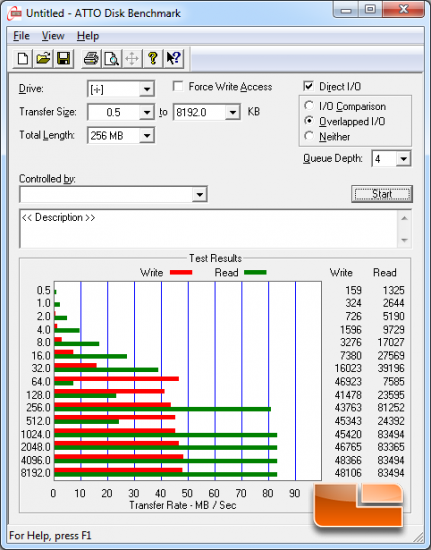Image resolution: width=431 pixels, height=550 pixels.
Task: Click the green Read legend swatch
Action: (255, 272)
